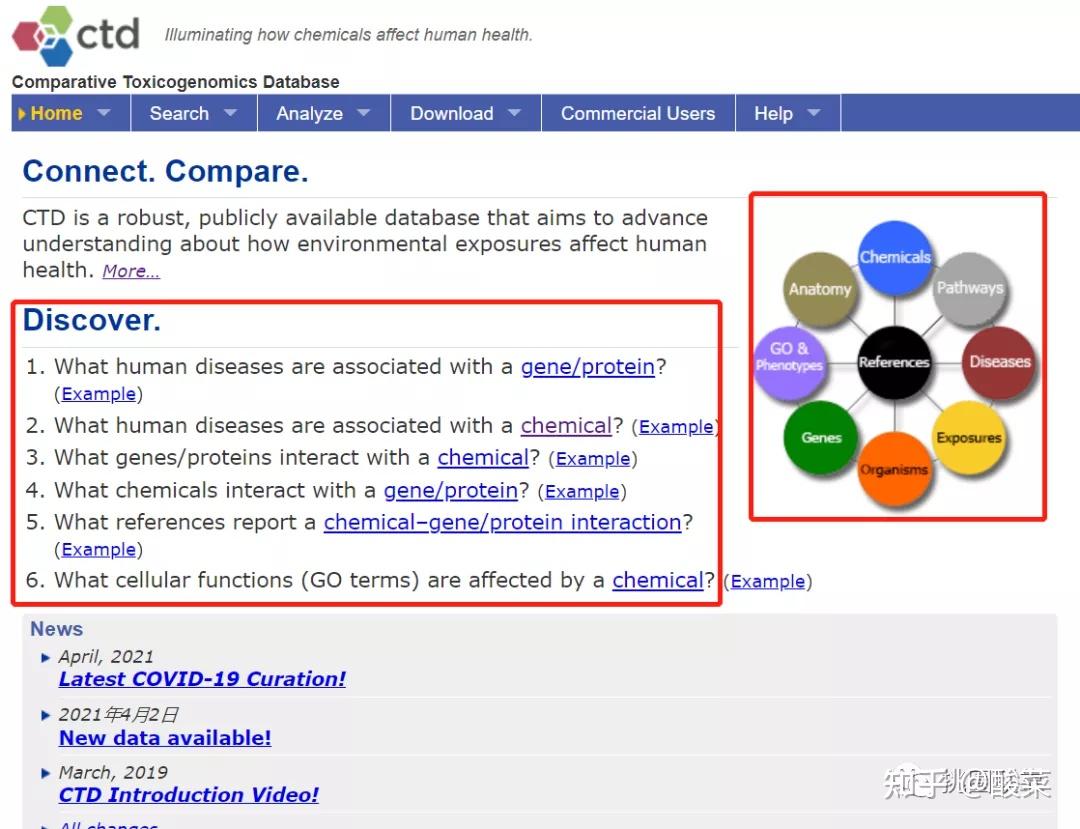Open the Commercial Users page
This screenshot has height=829, width=1080.
638,113
